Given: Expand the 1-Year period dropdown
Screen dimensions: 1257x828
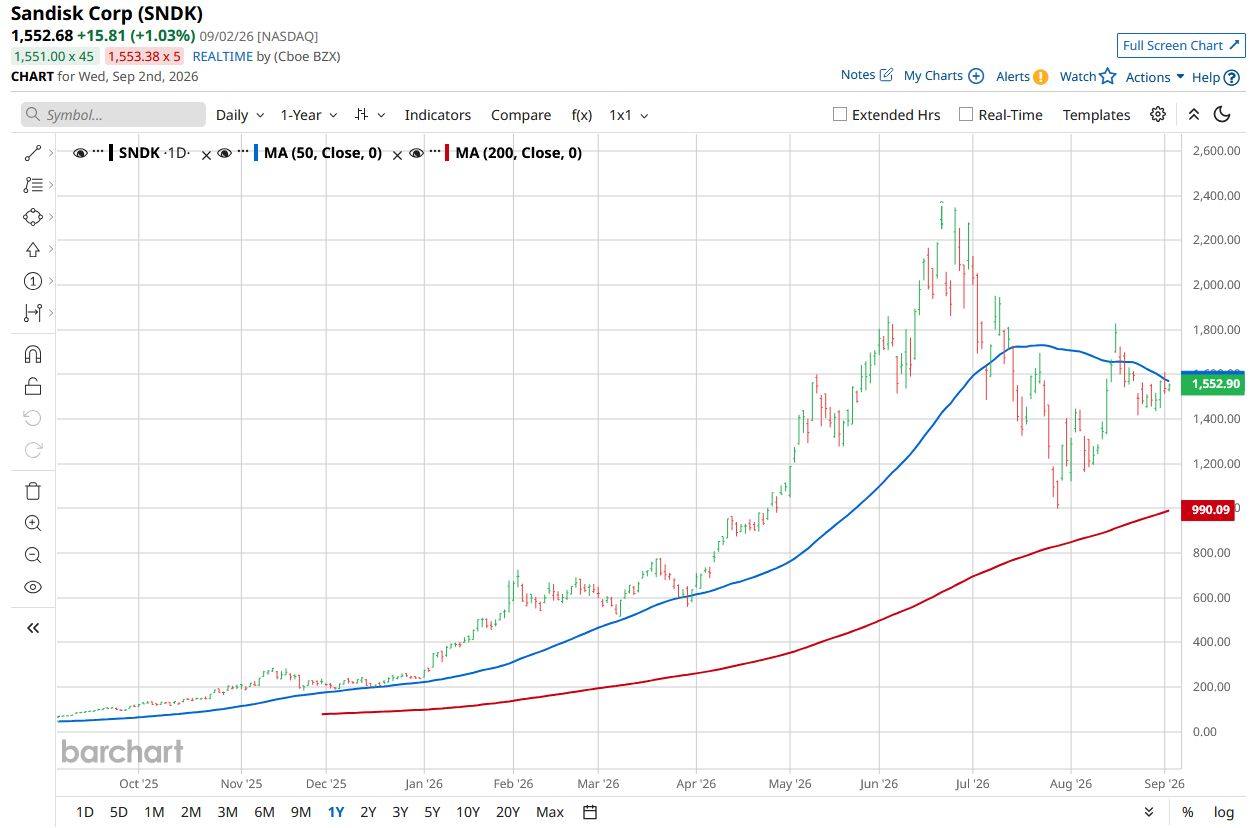Looking at the screenshot, I should (309, 115).
